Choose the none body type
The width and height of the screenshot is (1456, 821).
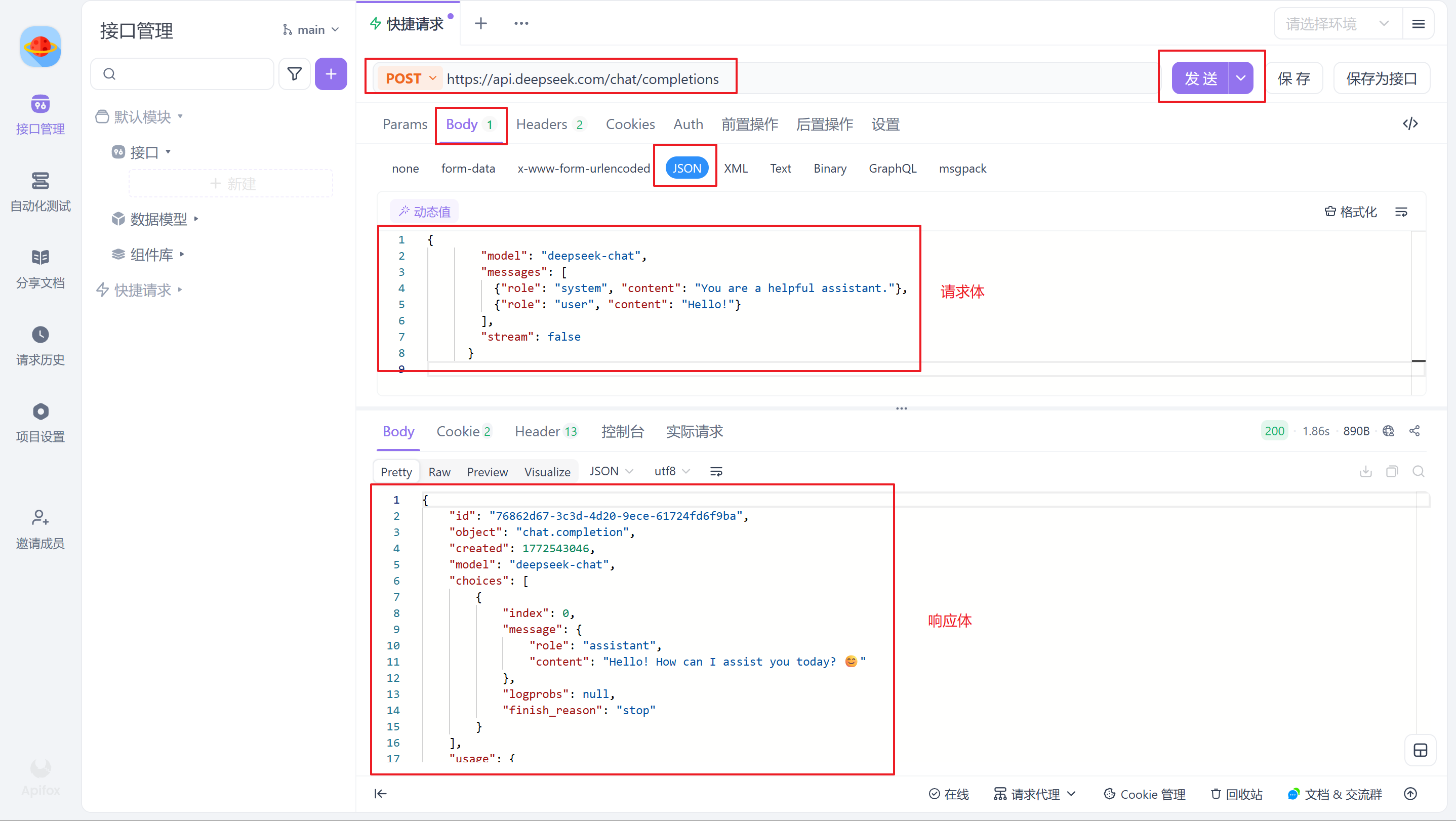(x=406, y=169)
